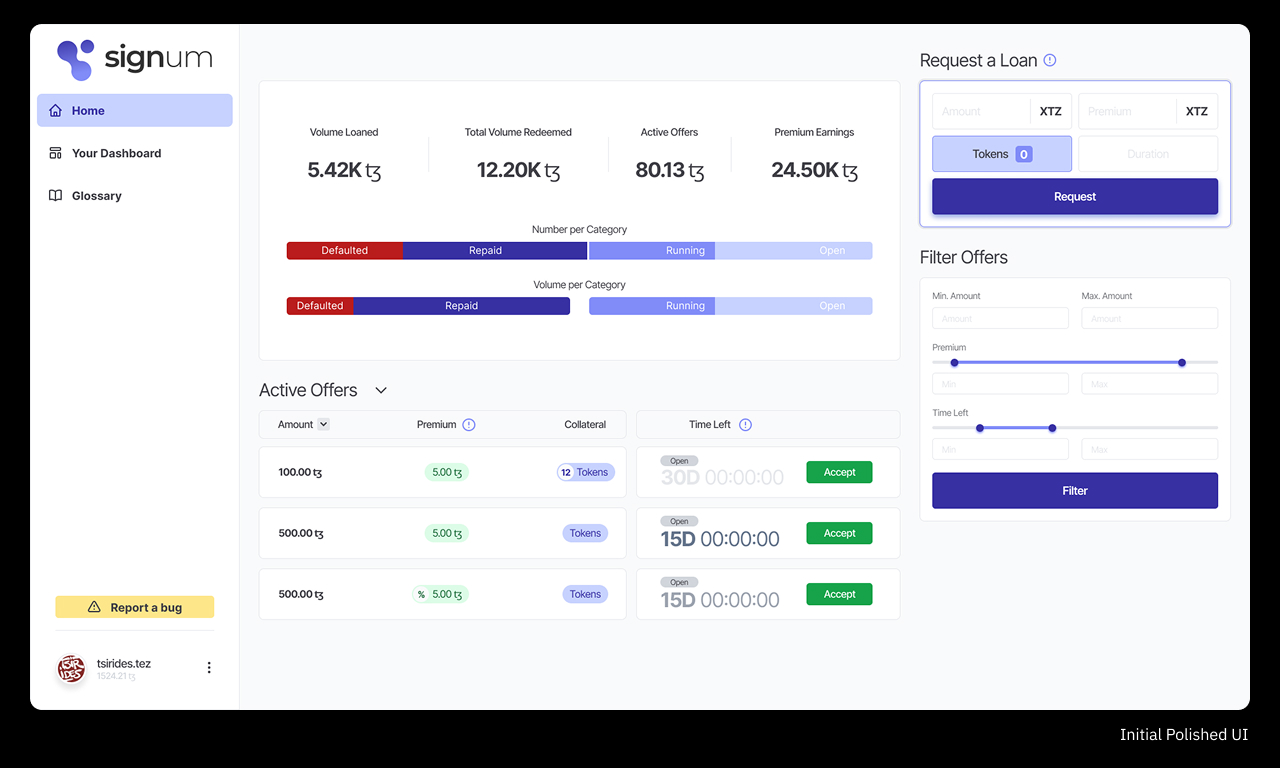Click the info icon beside Request a Loan

click(1050, 60)
